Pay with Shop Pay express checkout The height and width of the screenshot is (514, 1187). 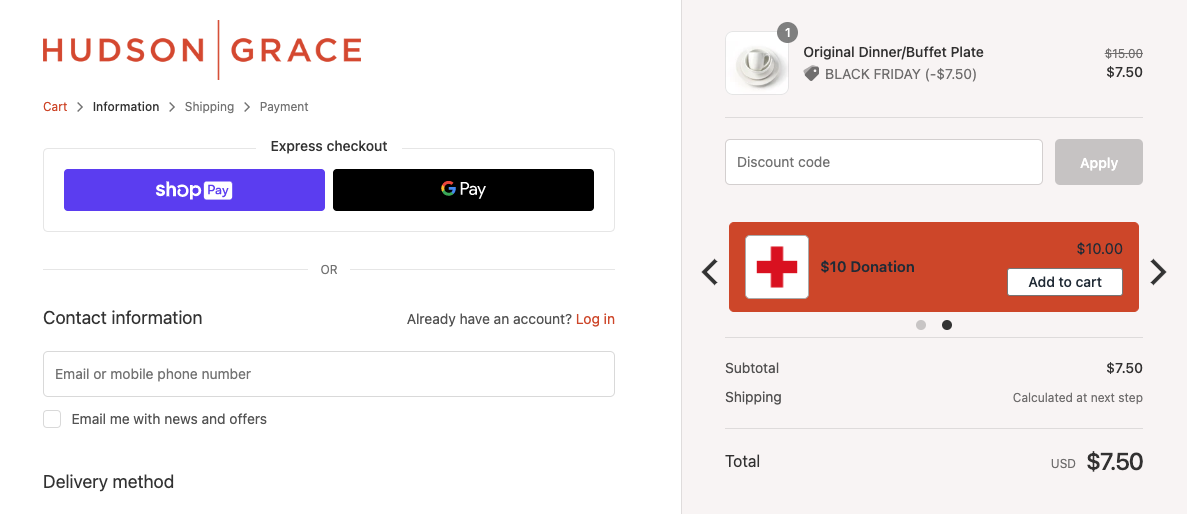pos(194,190)
